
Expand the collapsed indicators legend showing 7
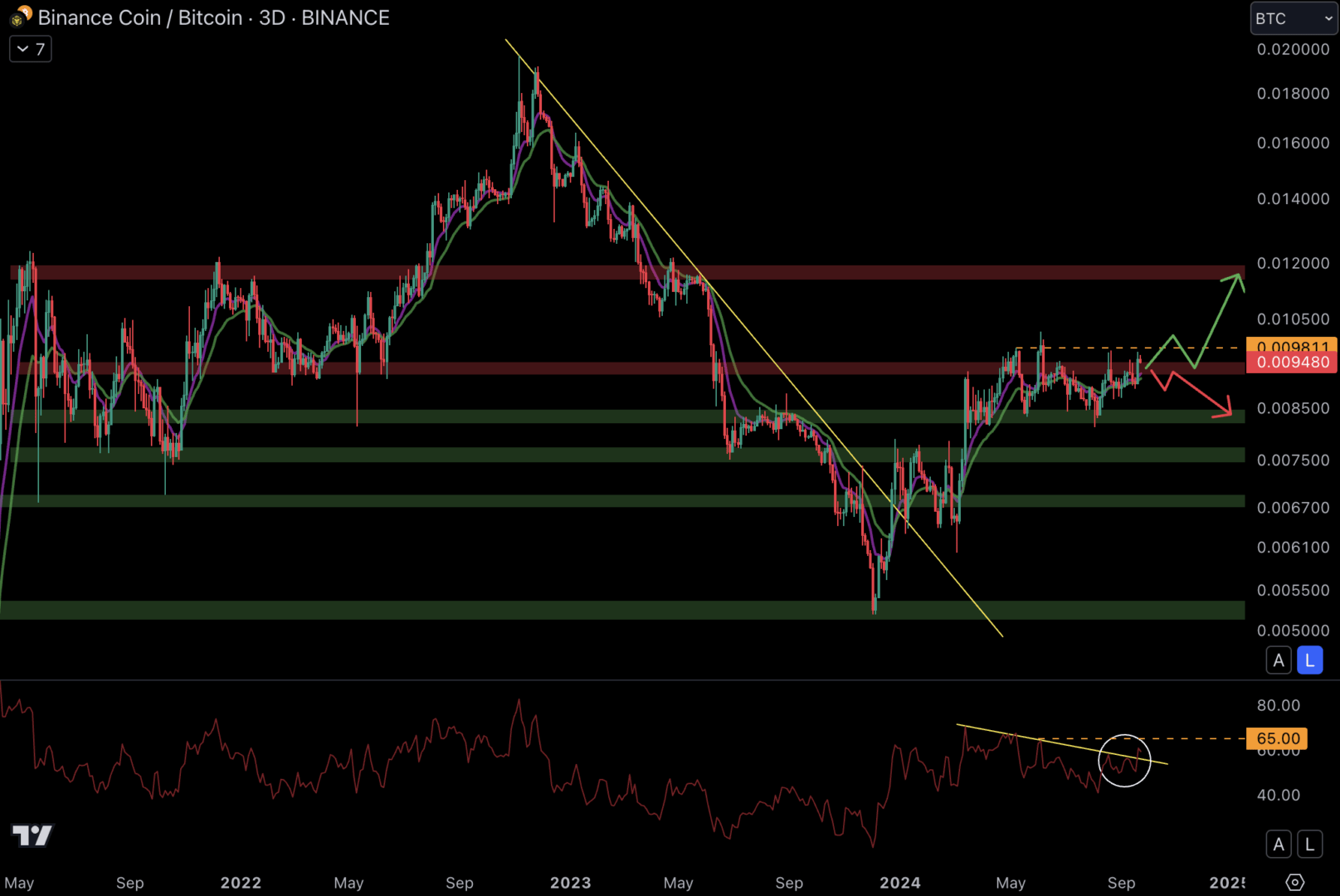(x=31, y=49)
